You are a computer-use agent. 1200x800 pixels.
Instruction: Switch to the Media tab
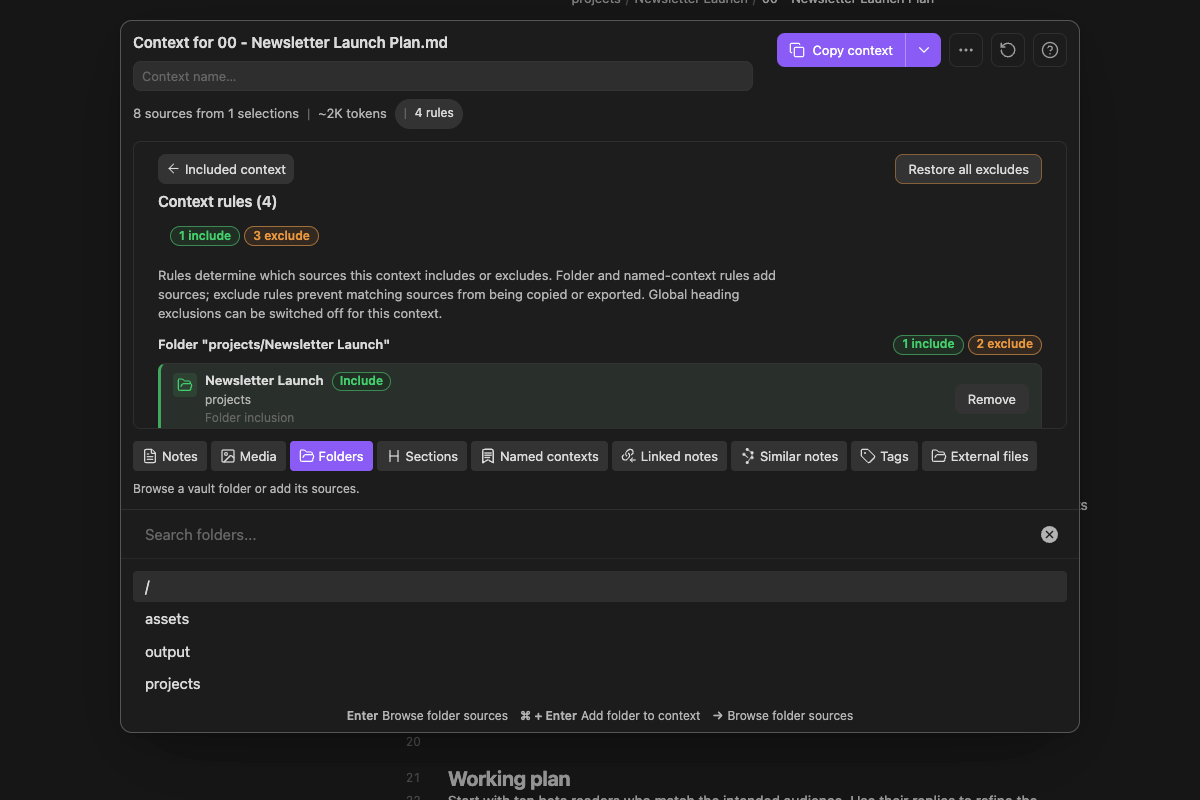click(x=248, y=456)
